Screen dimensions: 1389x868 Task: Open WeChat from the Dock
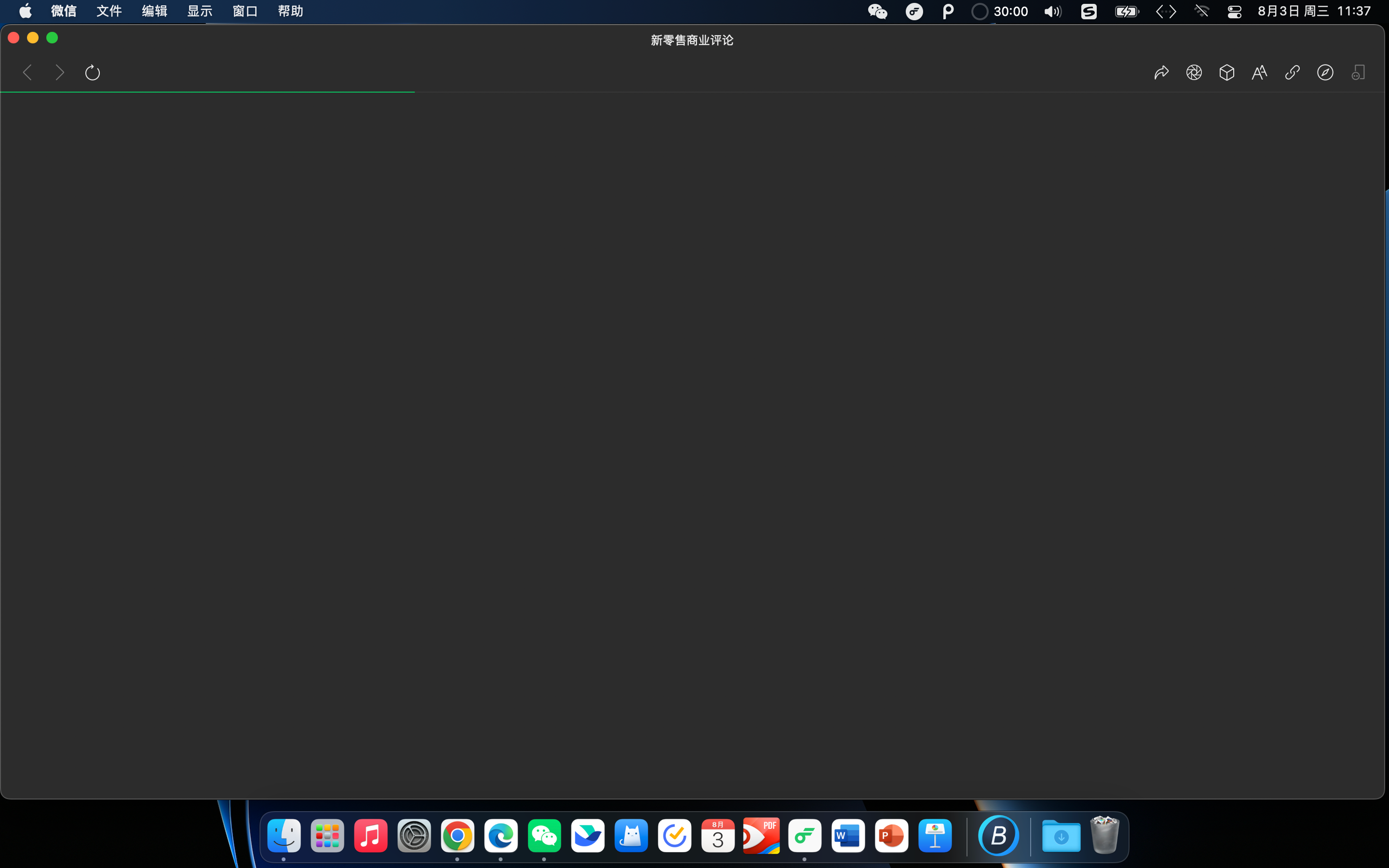[x=544, y=836]
